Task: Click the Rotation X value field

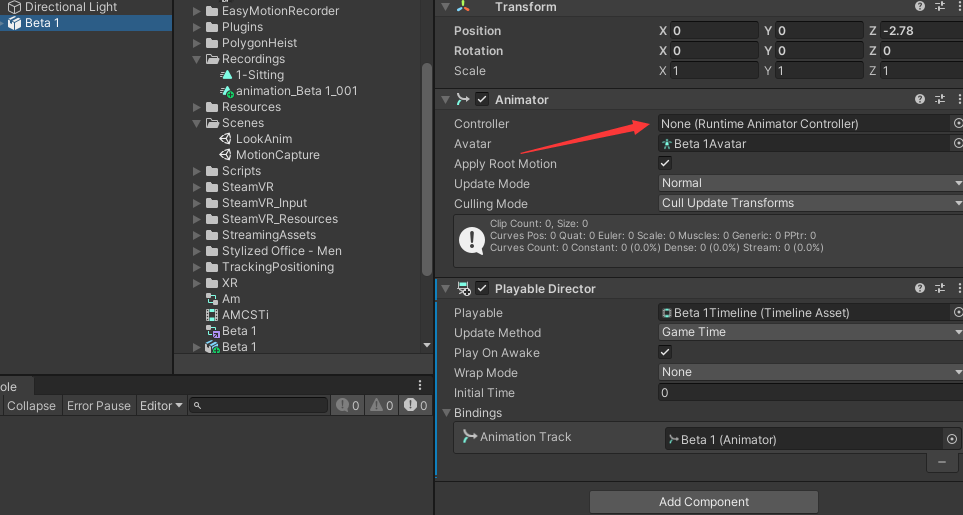Action: pyautogui.click(x=715, y=50)
